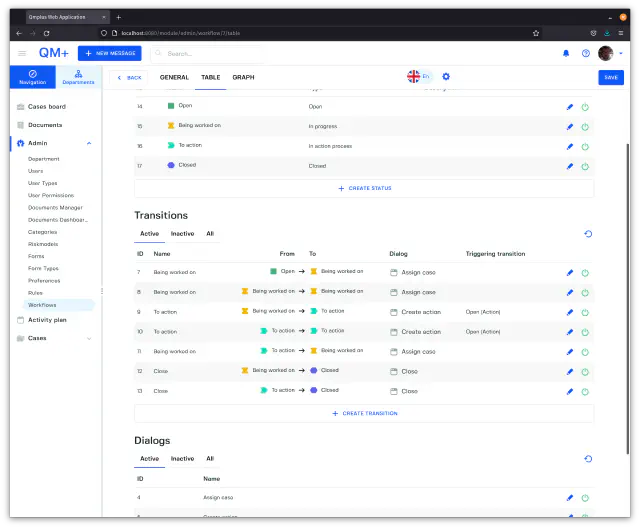Click CREATE STATUS
The image size is (640, 528).
pyautogui.click(x=364, y=189)
